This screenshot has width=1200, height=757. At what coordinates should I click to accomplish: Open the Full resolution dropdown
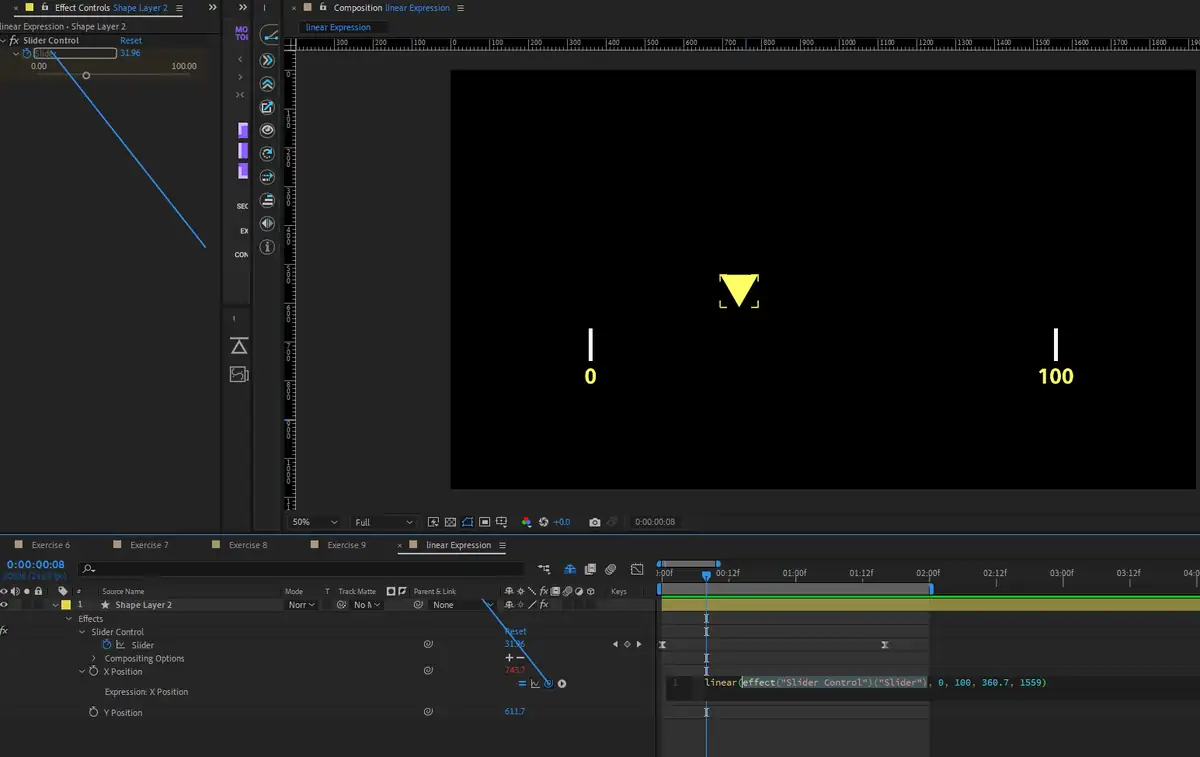tap(384, 522)
